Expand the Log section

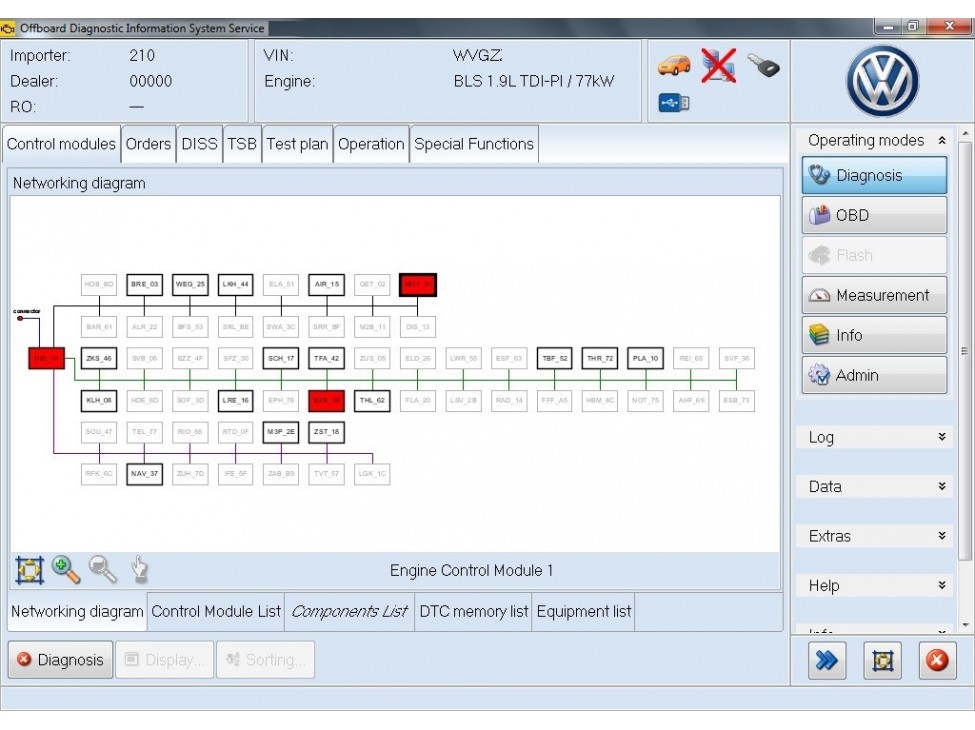click(944, 437)
